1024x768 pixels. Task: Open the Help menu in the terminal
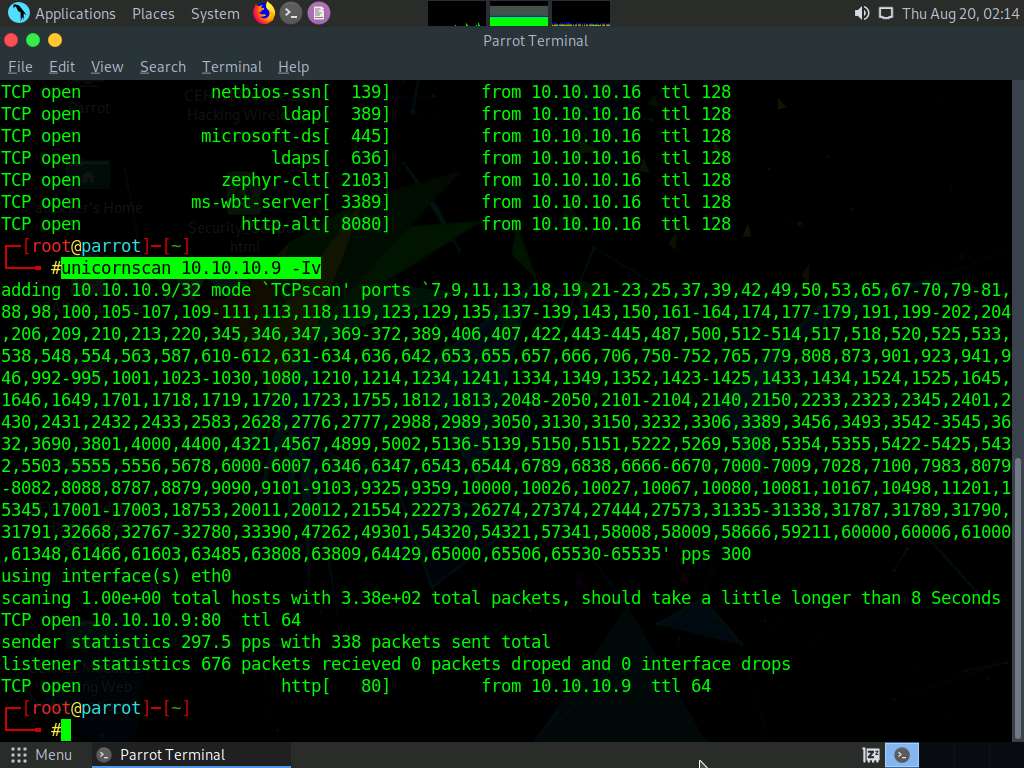(293, 67)
